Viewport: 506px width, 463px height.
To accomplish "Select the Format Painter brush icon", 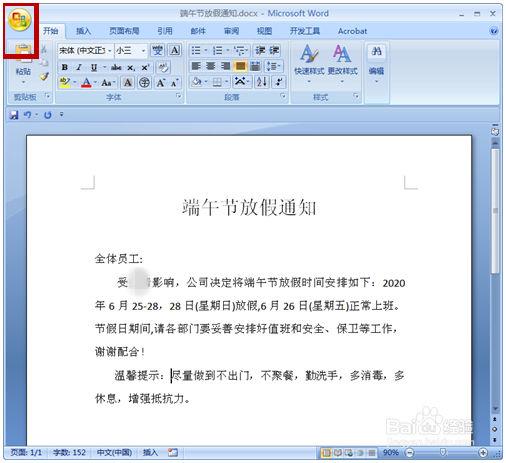I will 44,77.
